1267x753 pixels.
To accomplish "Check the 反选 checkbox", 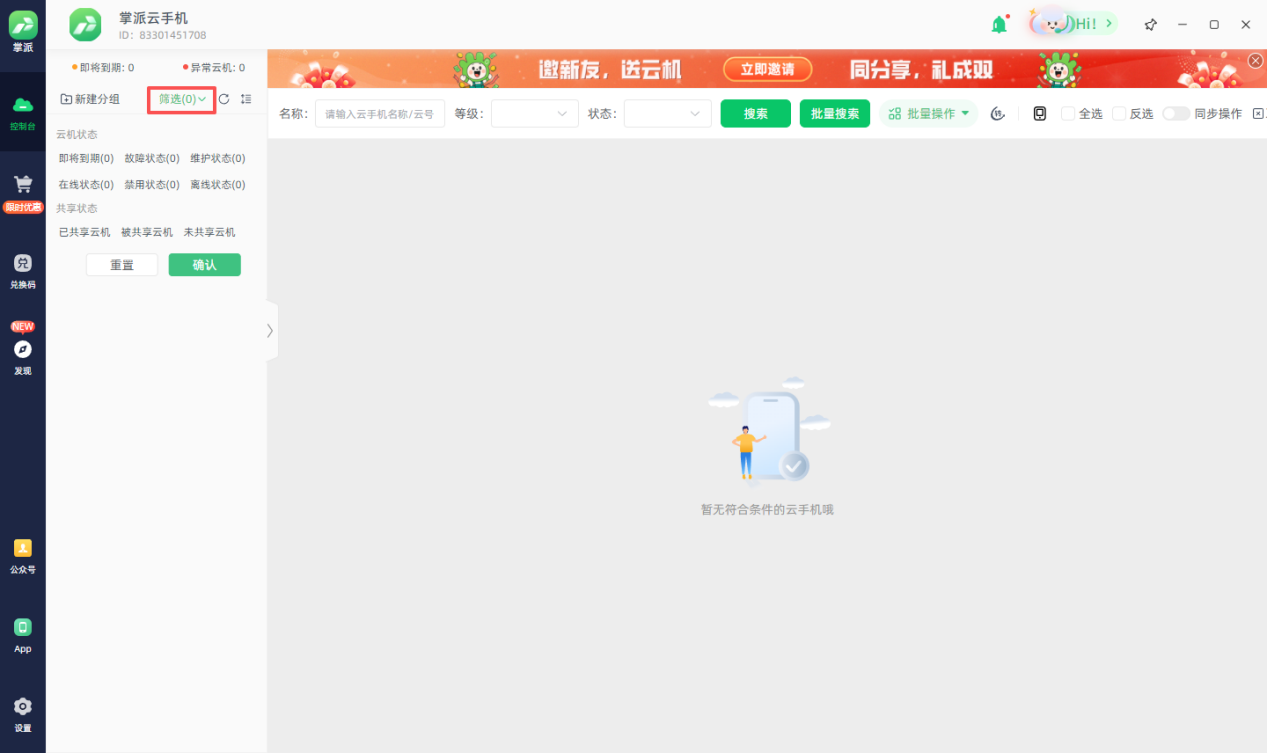I will [x=1119, y=114].
